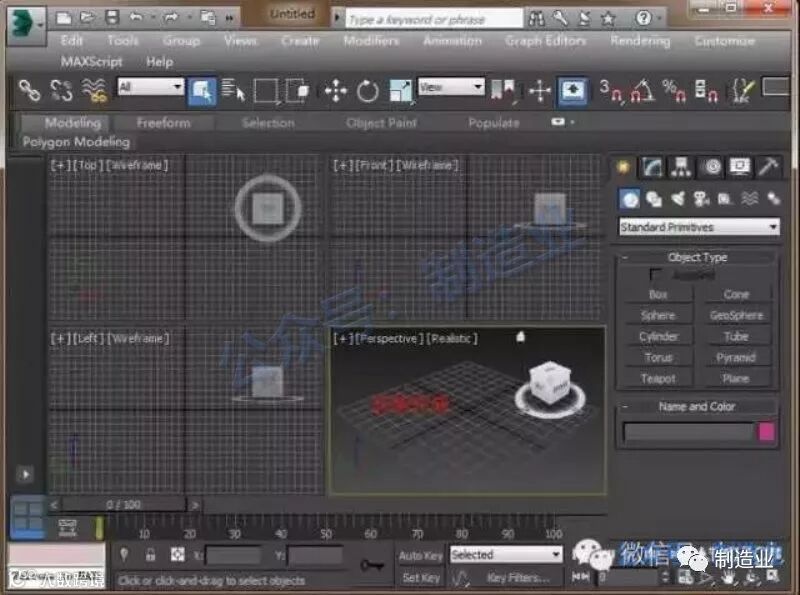Select the Cameras category icon
The image size is (800, 595).
tap(701, 199)
